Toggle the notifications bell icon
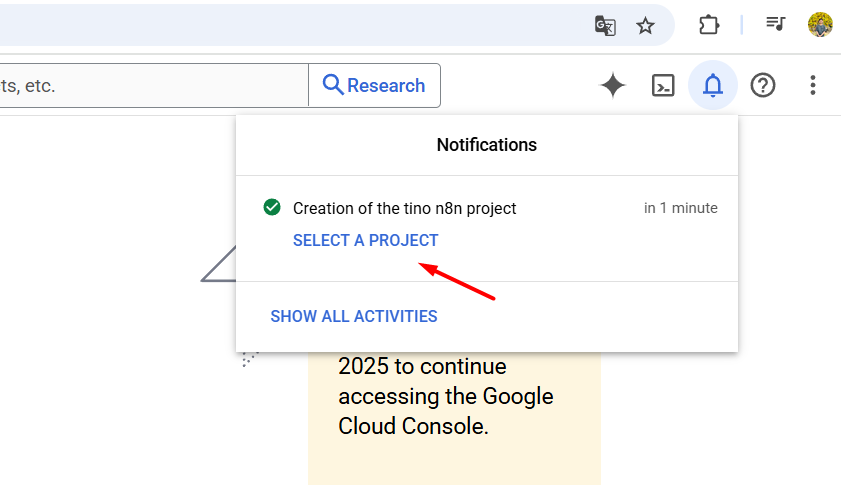The height and width of the screenshot is (485, 841). point(713,85)
